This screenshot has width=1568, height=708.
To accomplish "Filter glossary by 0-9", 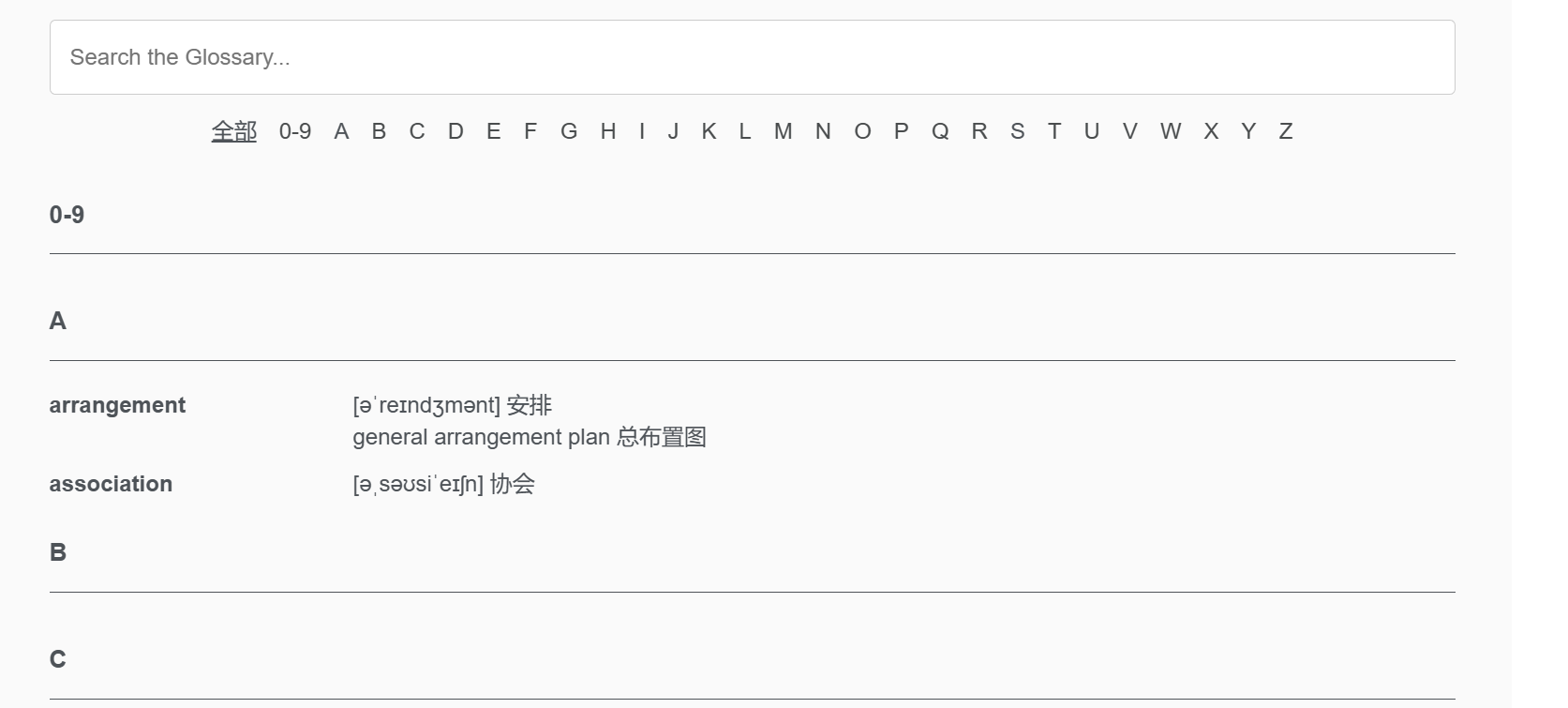I will tap(295, 131).
